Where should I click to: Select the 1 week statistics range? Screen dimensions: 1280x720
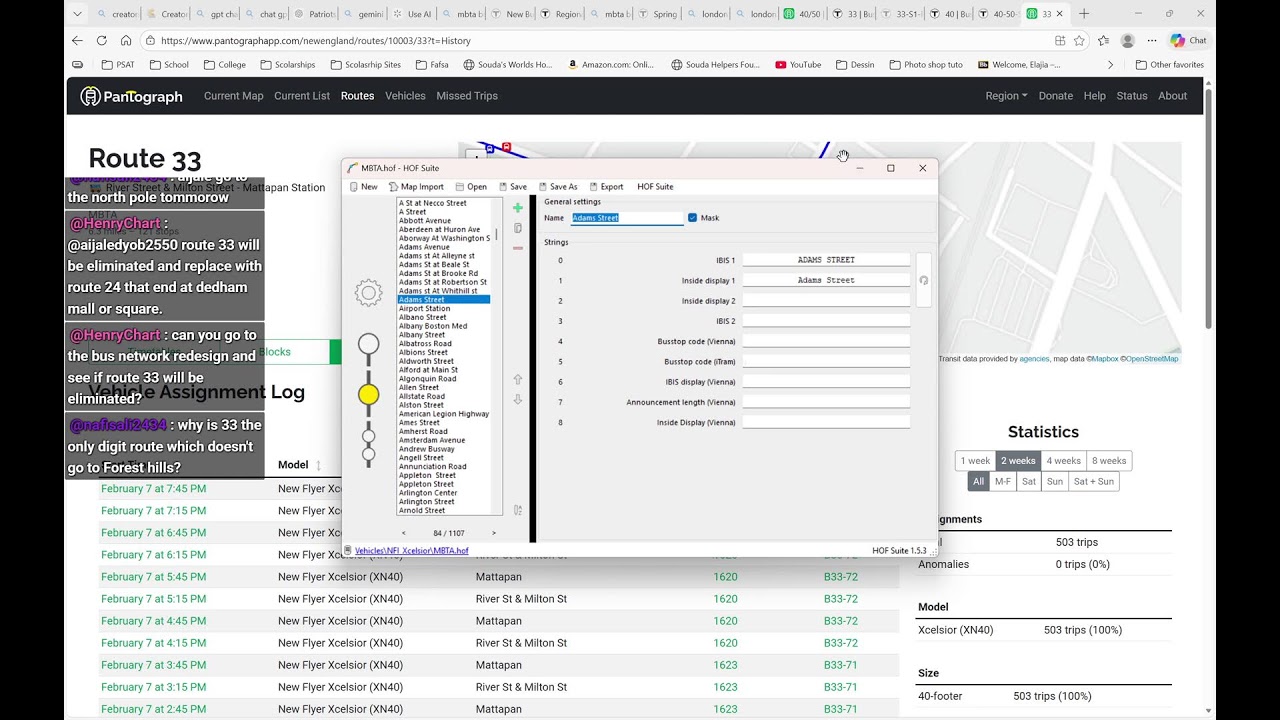tap(975, 461)
